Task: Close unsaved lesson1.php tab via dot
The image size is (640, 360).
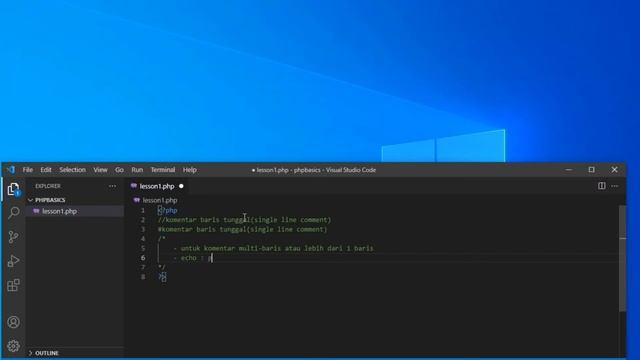Action: [181, 186]
